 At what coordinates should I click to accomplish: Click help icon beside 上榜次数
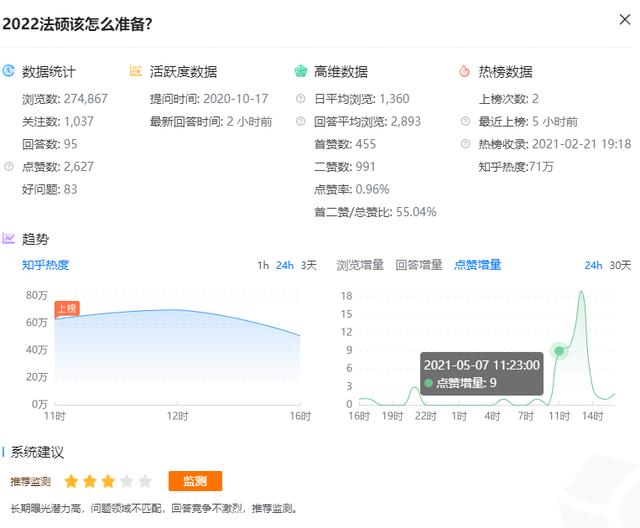click(464, 99)
